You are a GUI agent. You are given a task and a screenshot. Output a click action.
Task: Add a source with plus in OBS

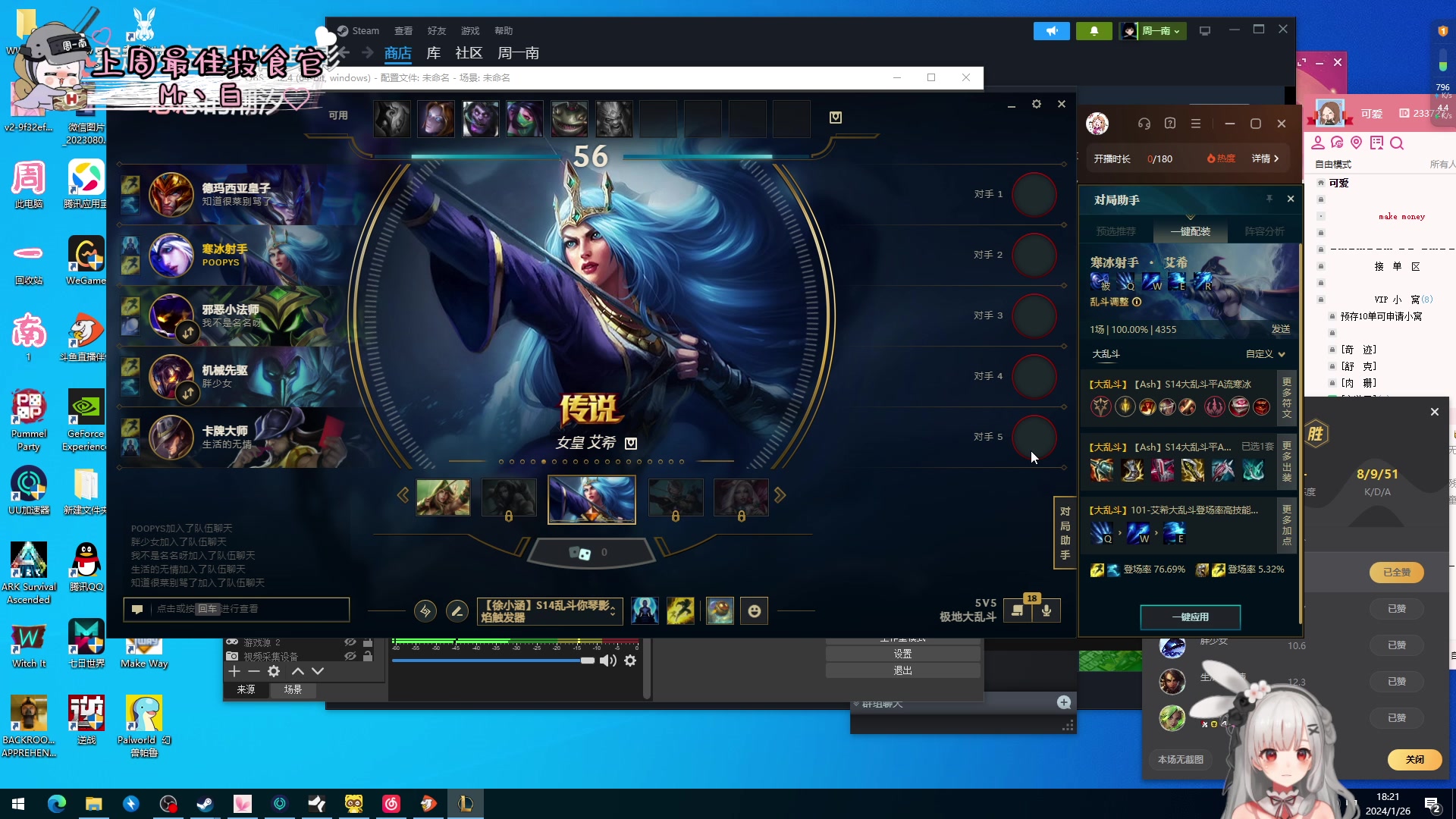pos(234,672)
